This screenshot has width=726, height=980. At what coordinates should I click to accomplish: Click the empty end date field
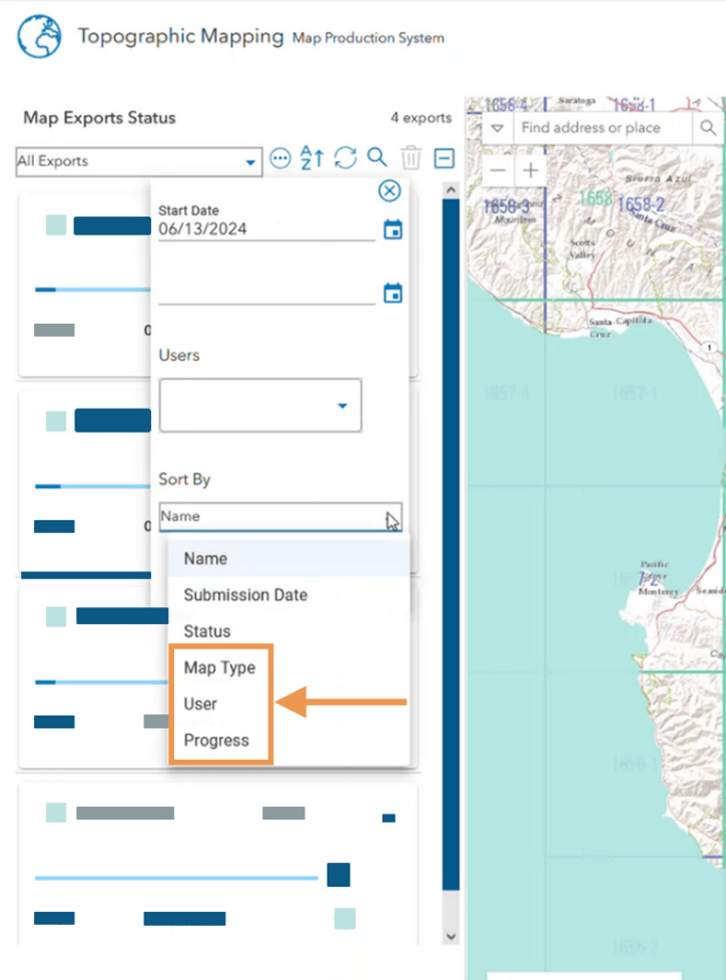[266, 292]
